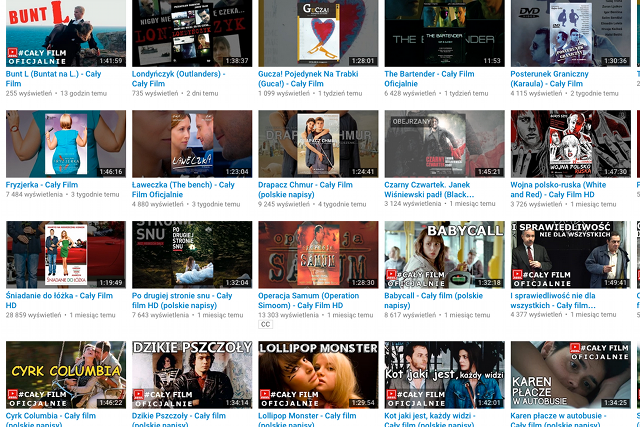
Task: Open the Śniadanie do łóżka thumbnail
Action: pos(66,255)
